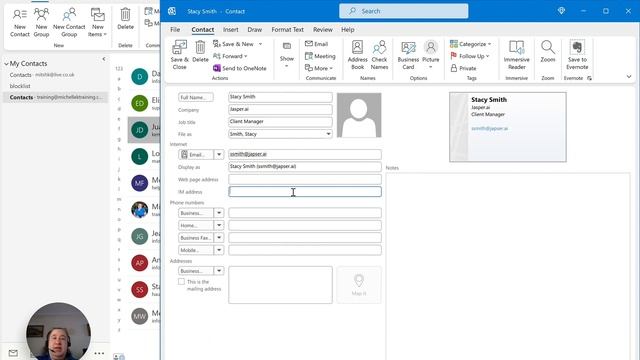Image resolution: width=640 pixels, height=360 pixels.
Task: Open the navigation bar more options dots
Action: coord(99,353)
